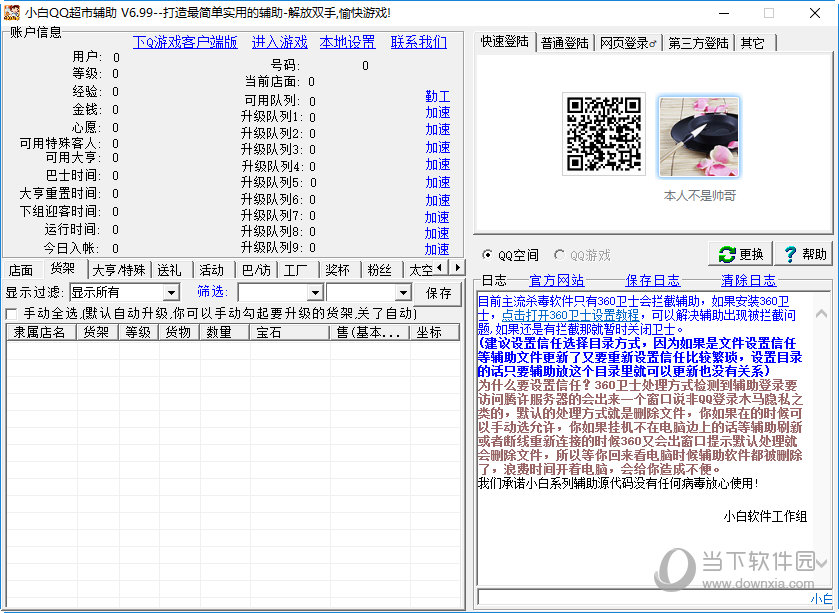Sort by the 数量 column header

(224, 332)
